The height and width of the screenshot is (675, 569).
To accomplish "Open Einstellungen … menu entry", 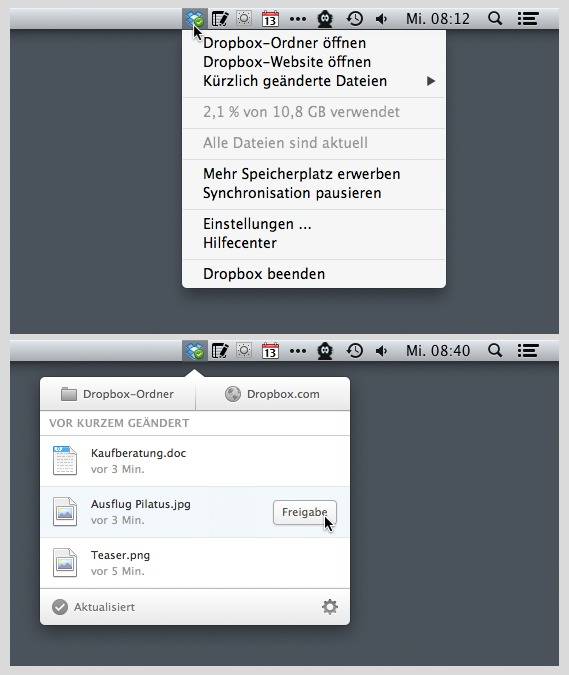I will [314, 224].
